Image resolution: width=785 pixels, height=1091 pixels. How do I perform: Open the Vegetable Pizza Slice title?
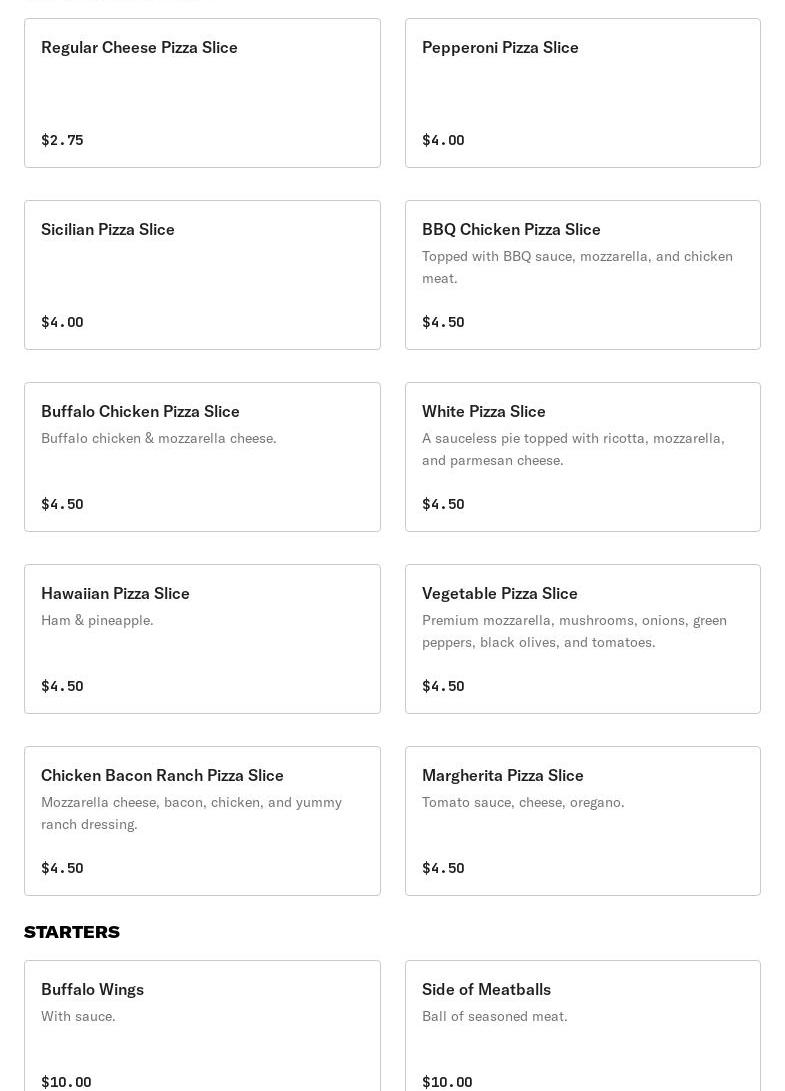[x=499, y=593]
